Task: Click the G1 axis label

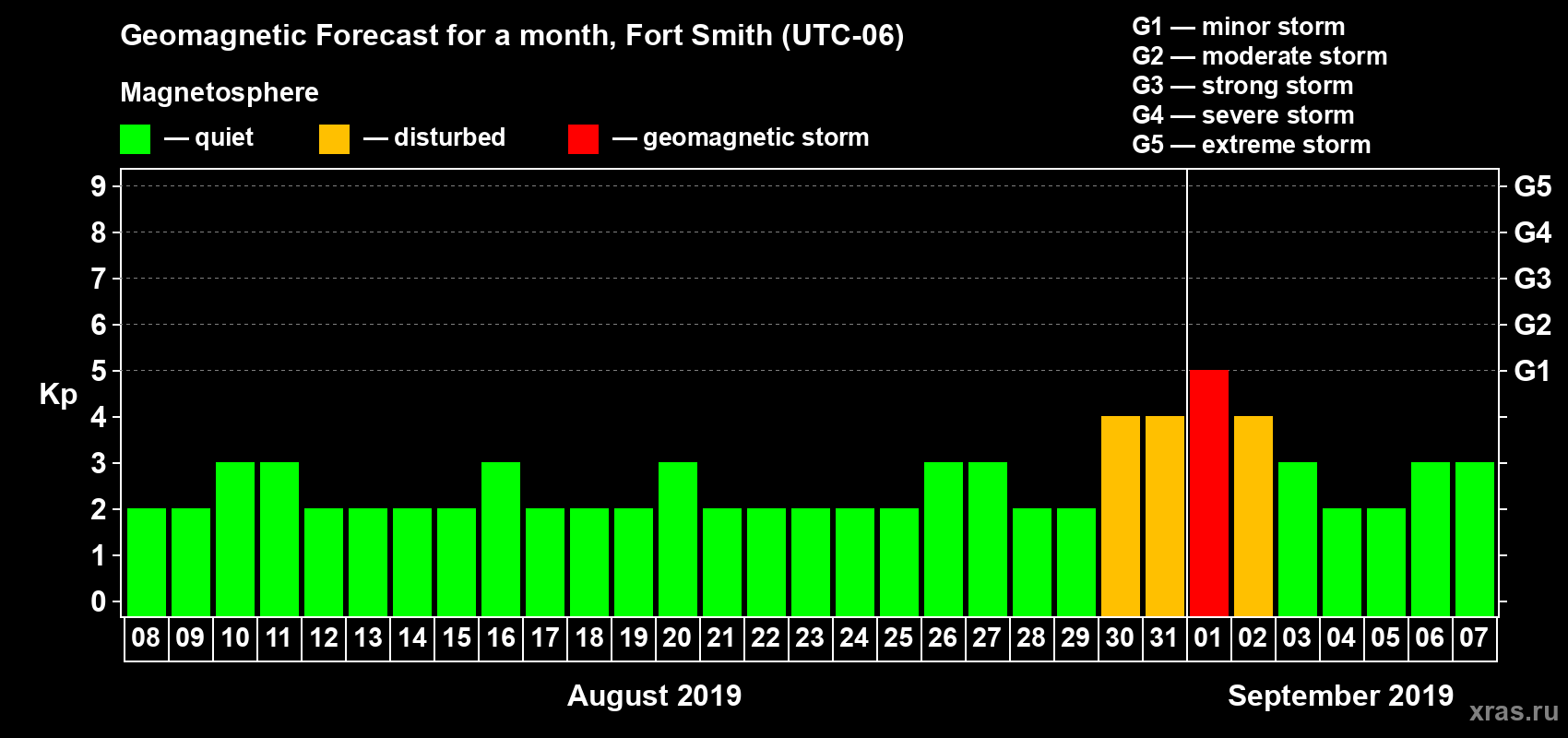Action: click(x=1533, y=371)
